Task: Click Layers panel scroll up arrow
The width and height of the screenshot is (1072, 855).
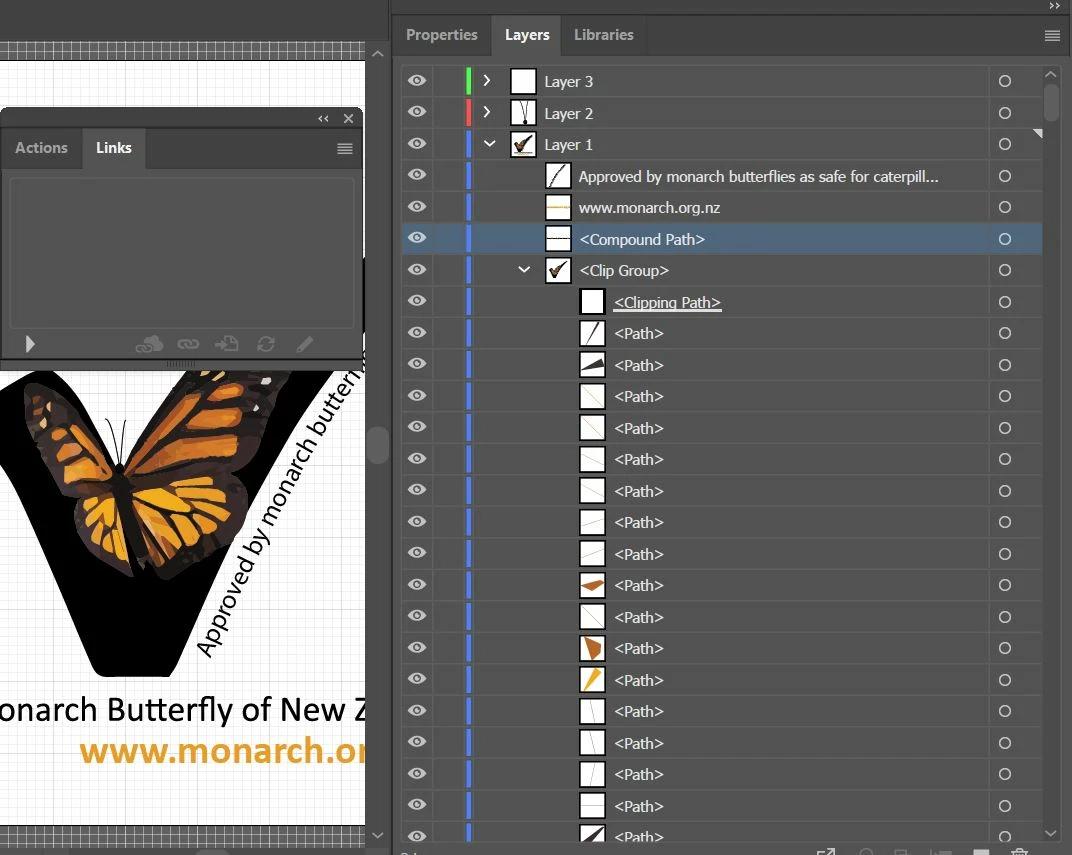Action: pyautogui.click(x=1051, y=74)
